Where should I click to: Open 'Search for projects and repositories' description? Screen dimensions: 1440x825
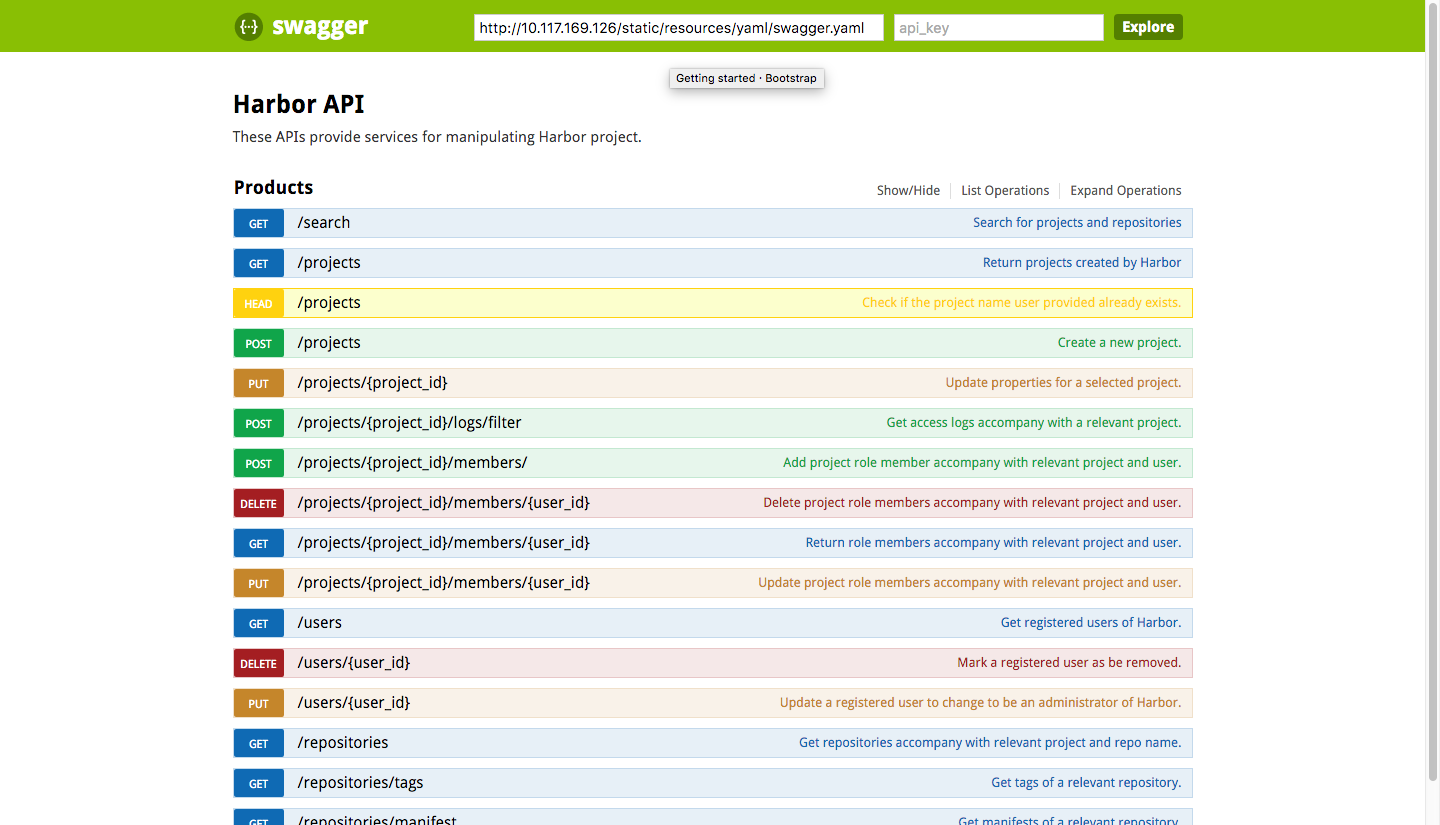(1077, 223)
